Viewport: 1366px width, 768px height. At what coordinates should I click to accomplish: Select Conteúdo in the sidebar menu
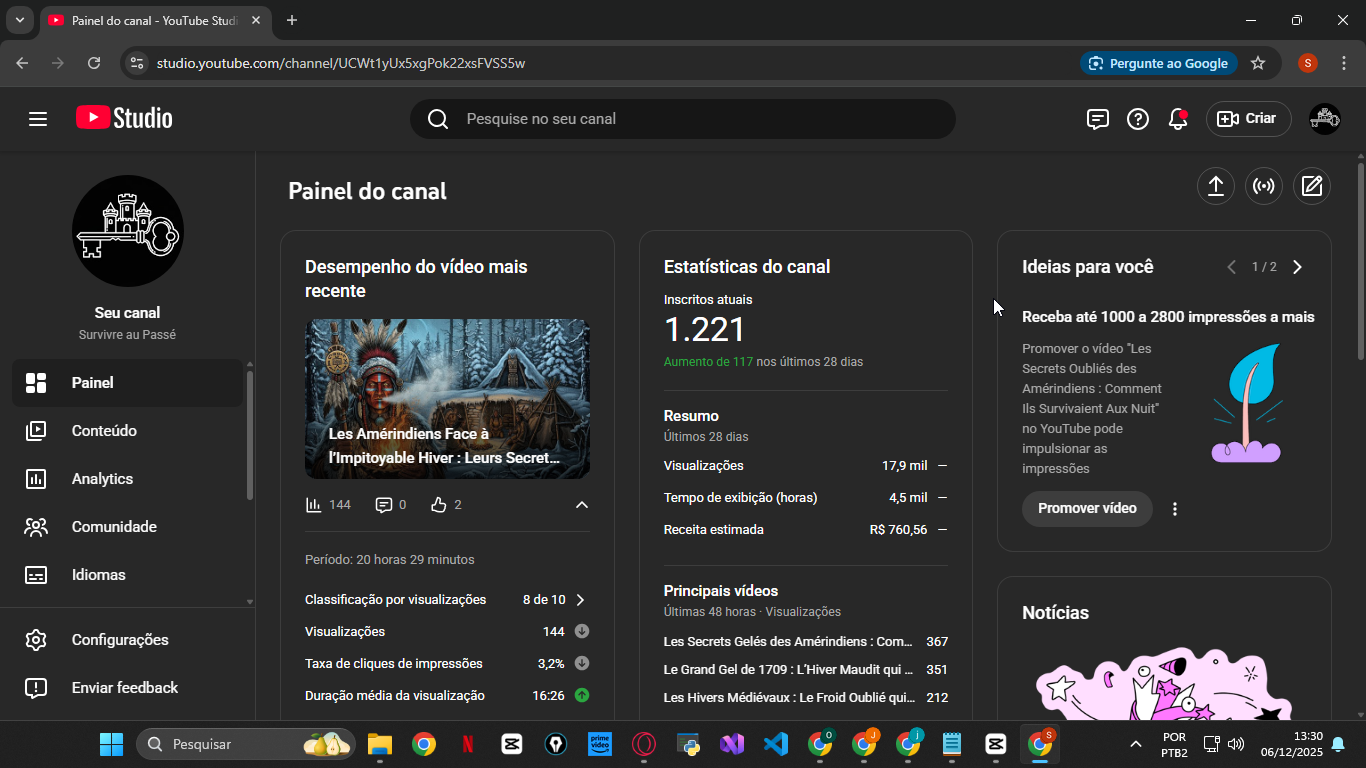click(x=104, y=431)
